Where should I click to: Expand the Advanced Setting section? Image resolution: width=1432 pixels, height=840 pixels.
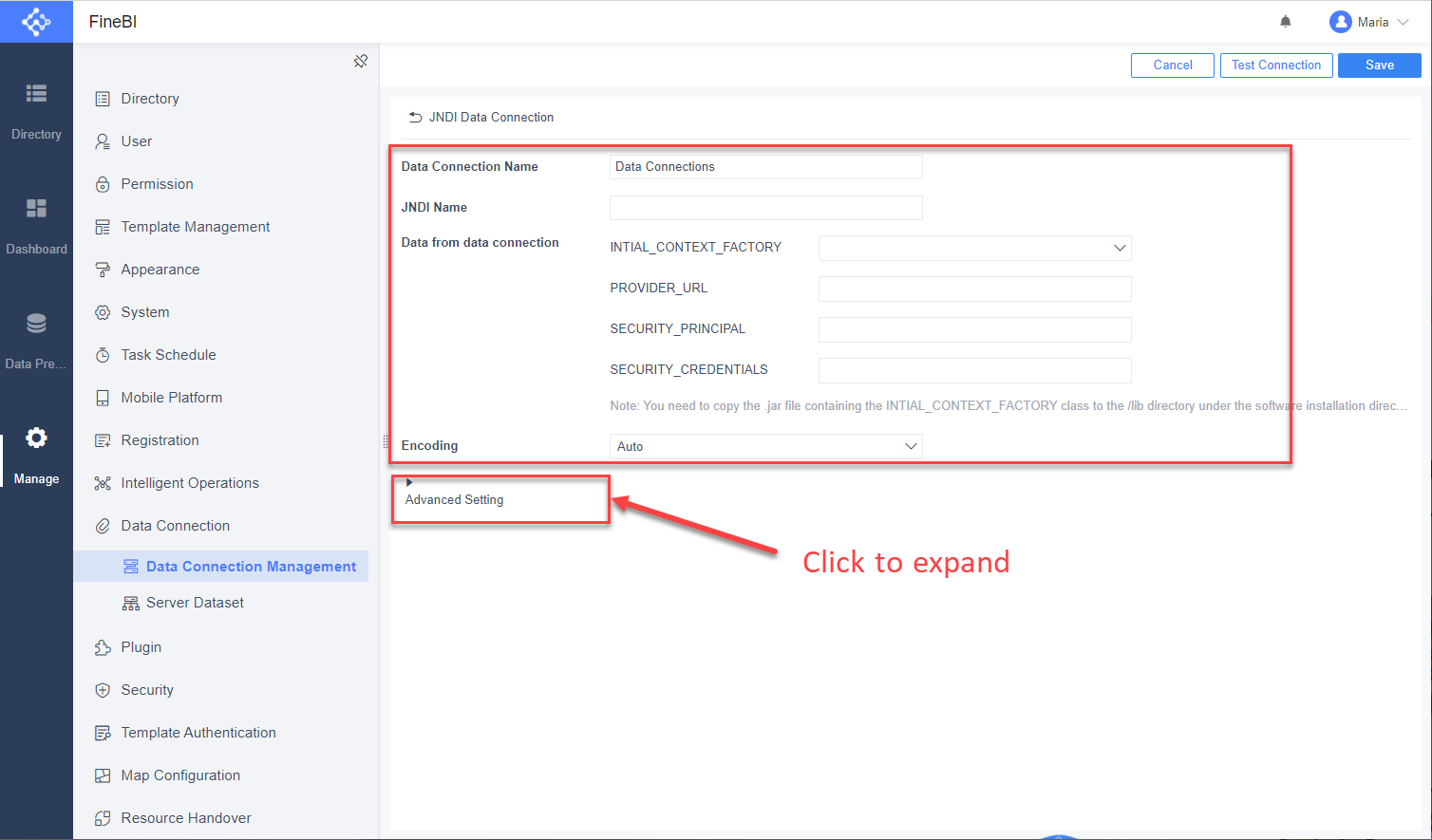click(453, 499)
